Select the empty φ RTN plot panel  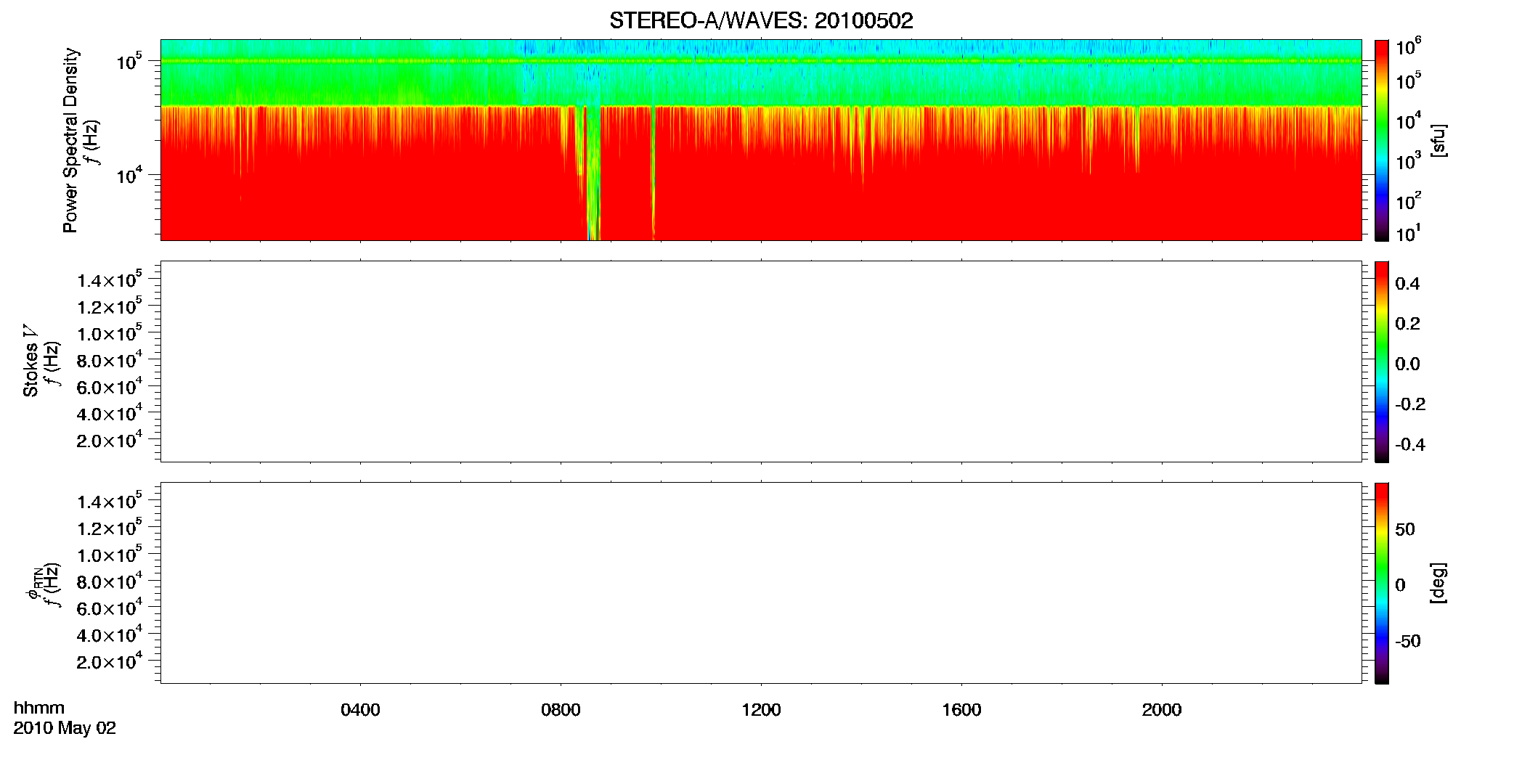(x=761, y=583)
